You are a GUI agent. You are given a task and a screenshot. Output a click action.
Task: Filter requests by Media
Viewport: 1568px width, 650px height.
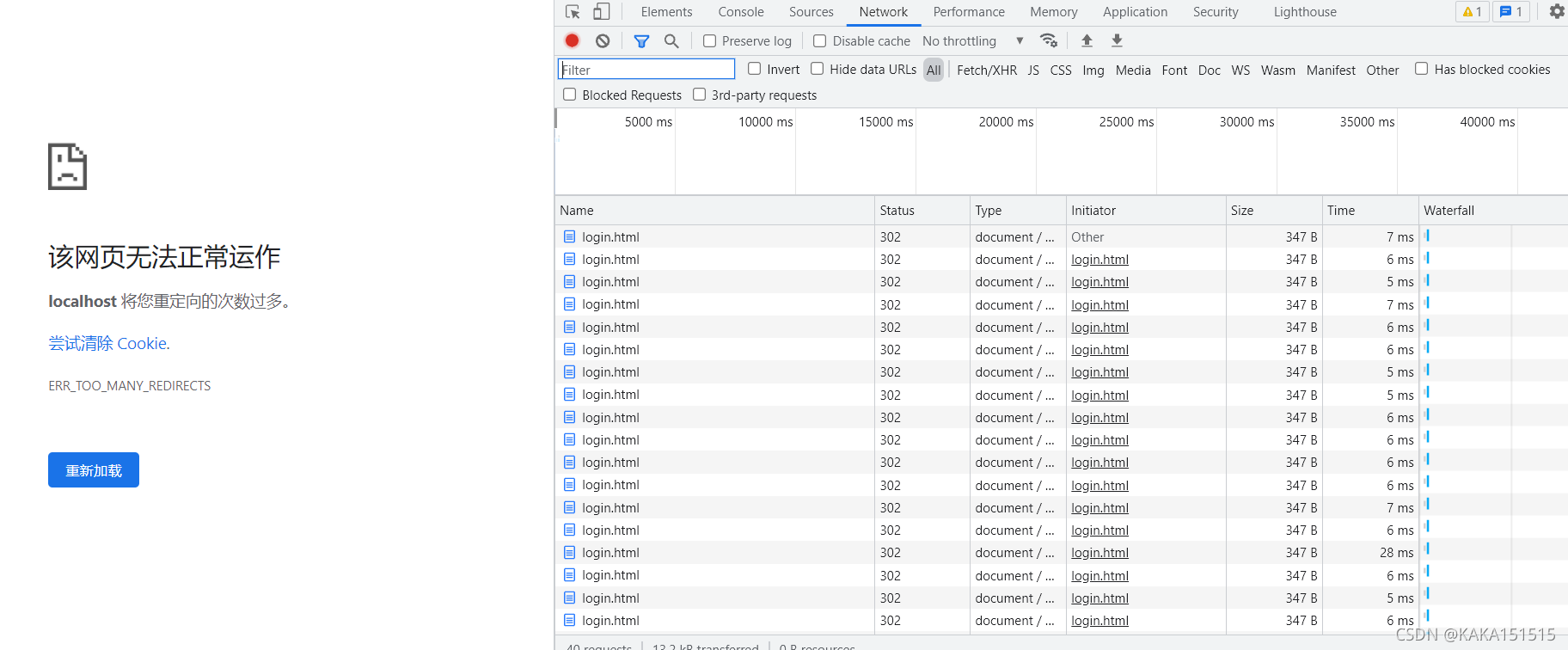coord(1133,71)
